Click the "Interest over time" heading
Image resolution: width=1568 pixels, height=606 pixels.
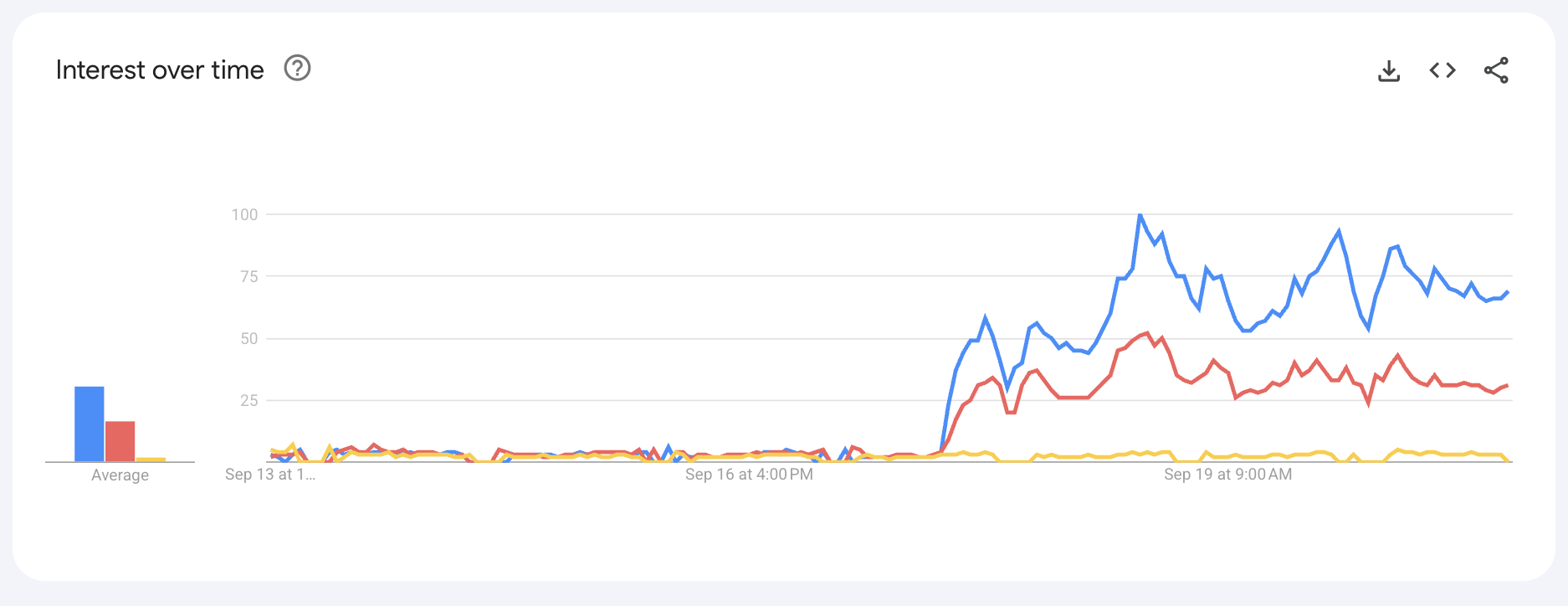tap(160, 70)
